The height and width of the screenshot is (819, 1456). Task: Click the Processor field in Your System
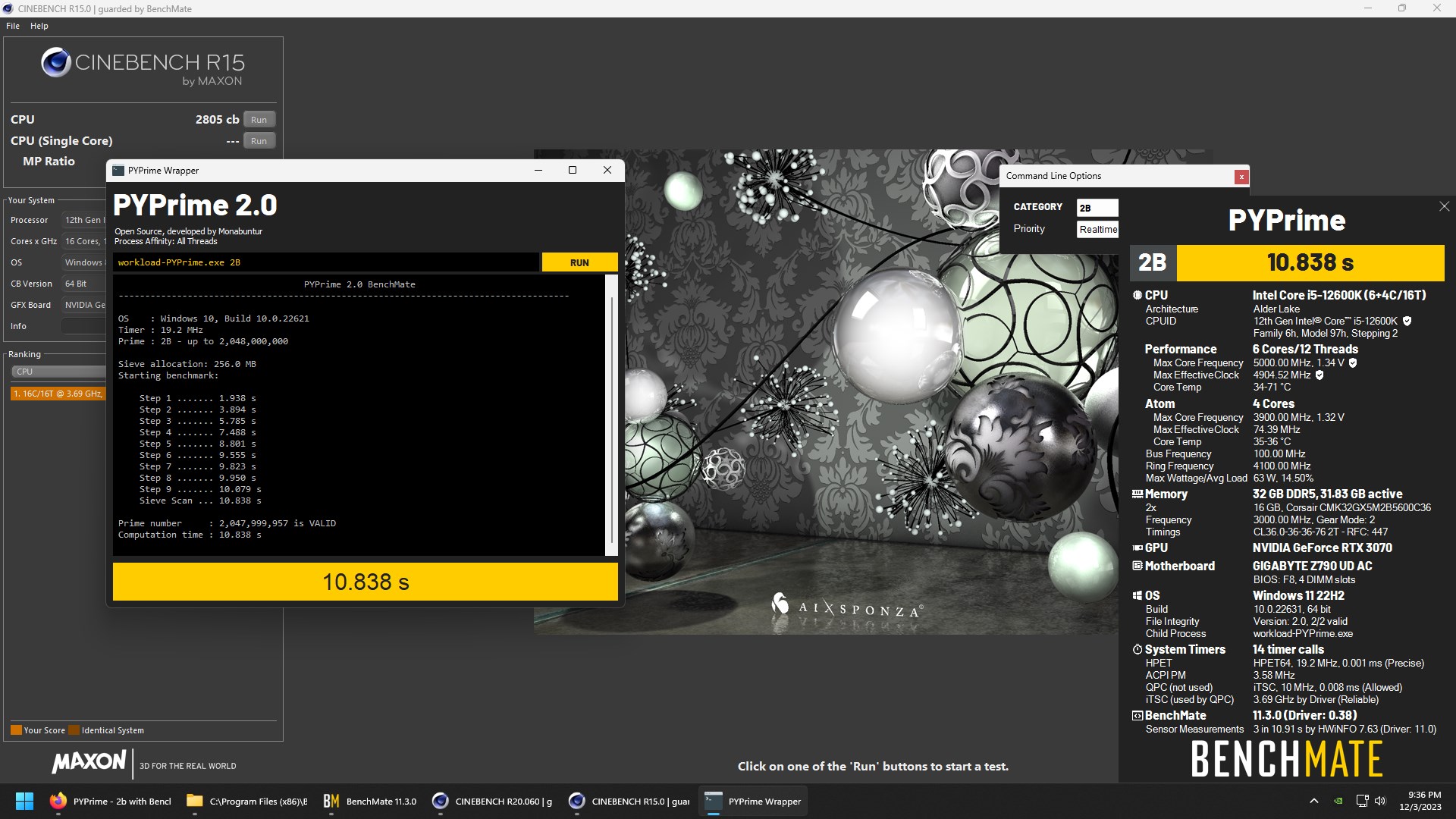click(84, 220)
